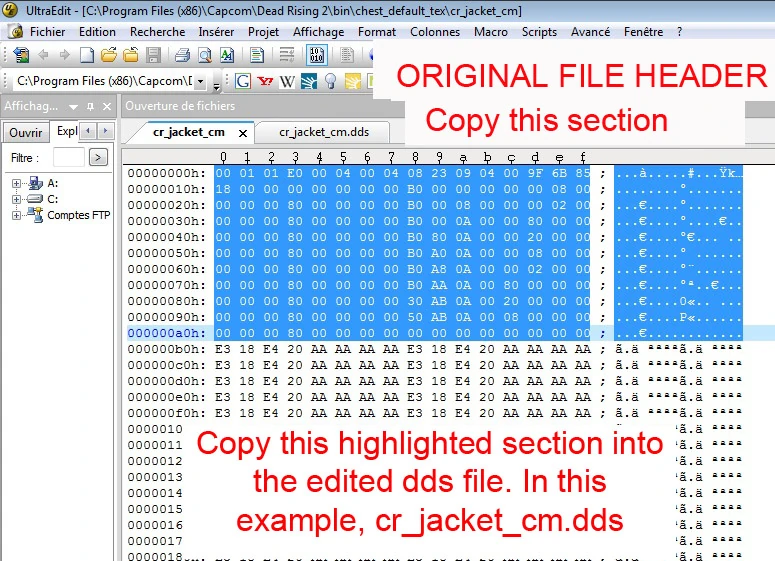Pin the Affichage panel with pushpin icon
Screen dimensions: 775x561
90,106
